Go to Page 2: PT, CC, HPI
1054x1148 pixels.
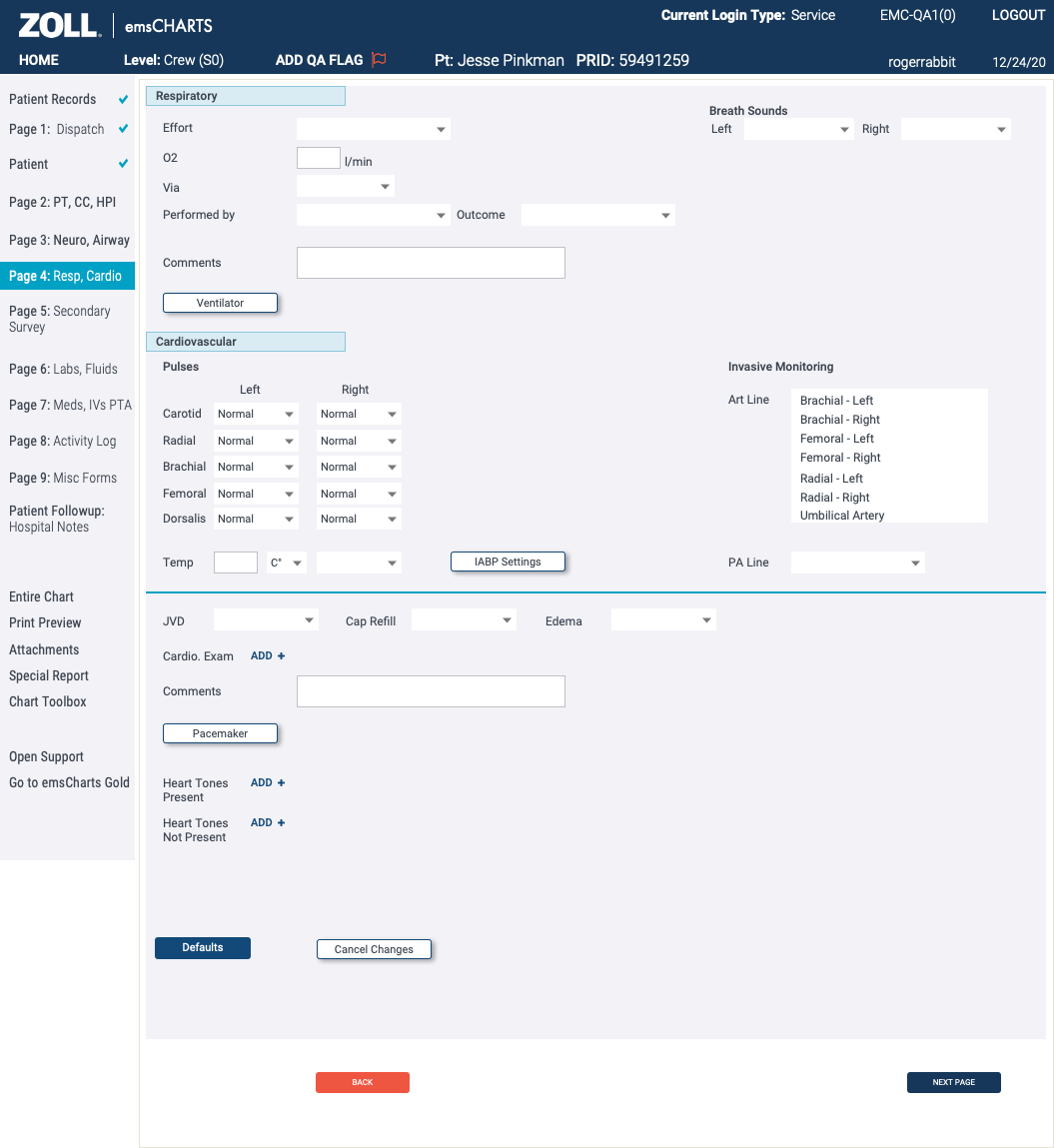point(62,202)
